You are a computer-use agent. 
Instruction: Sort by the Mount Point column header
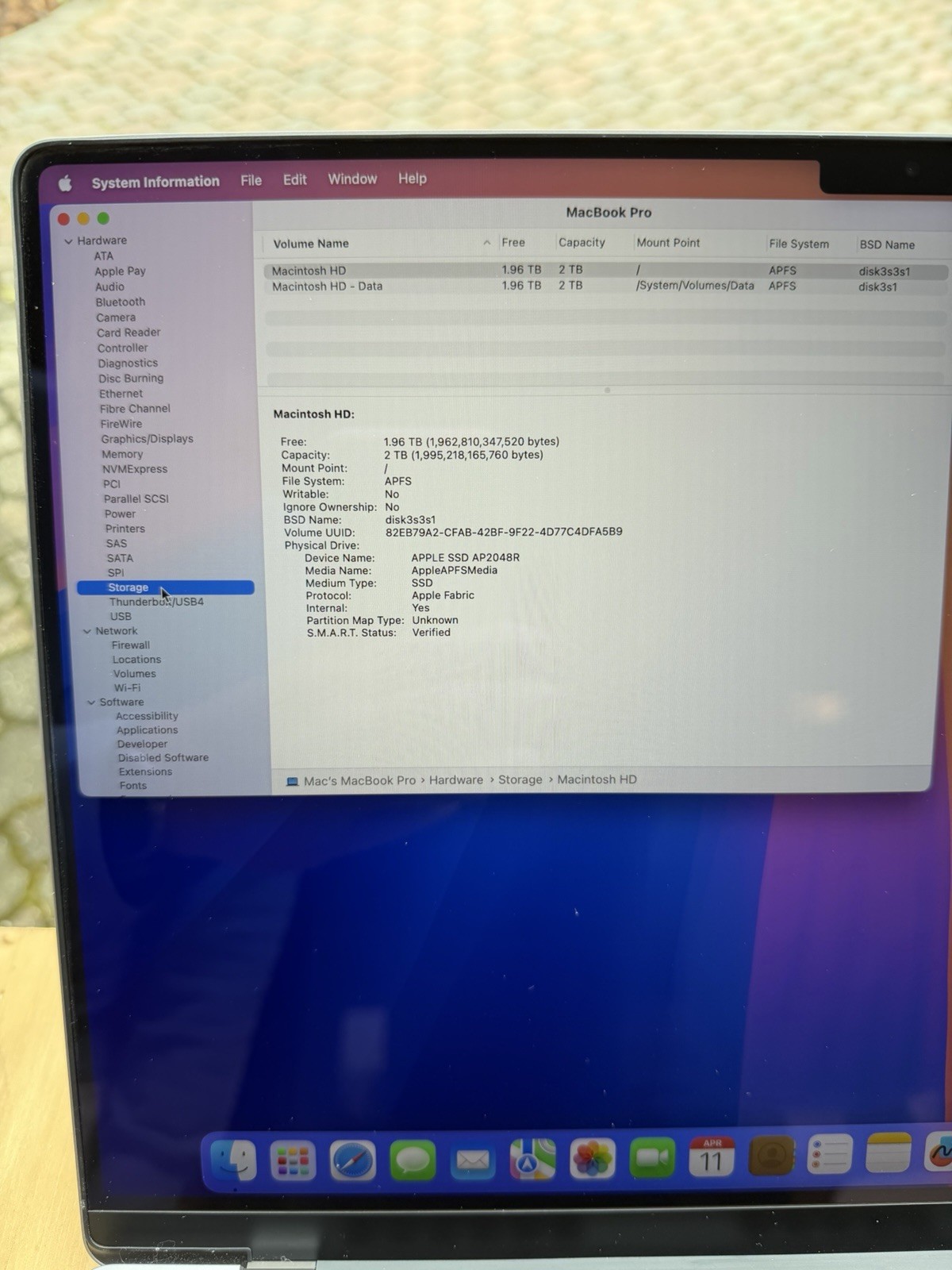click(x=668, y=242)
